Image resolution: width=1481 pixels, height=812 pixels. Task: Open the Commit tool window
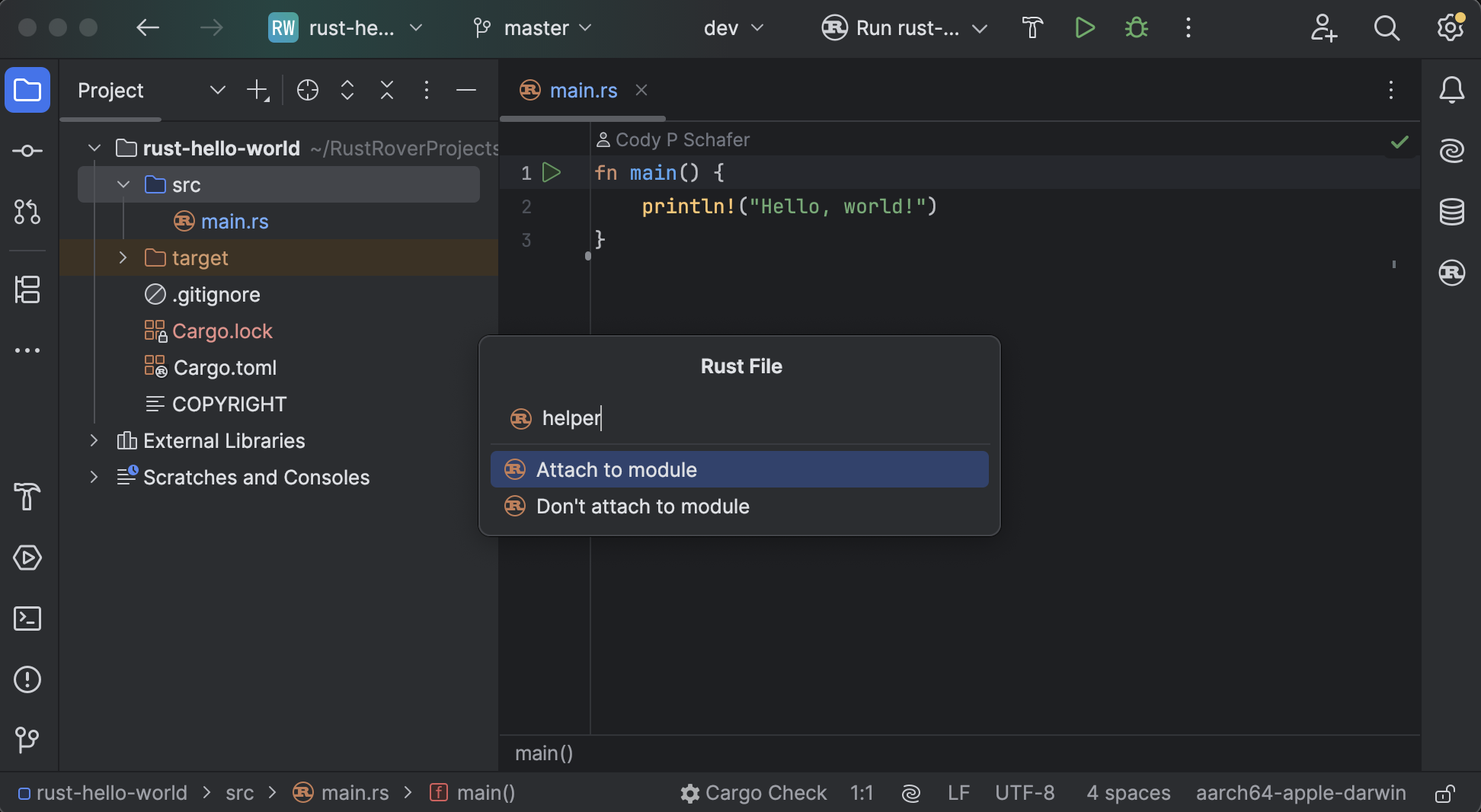coord(27,151)
